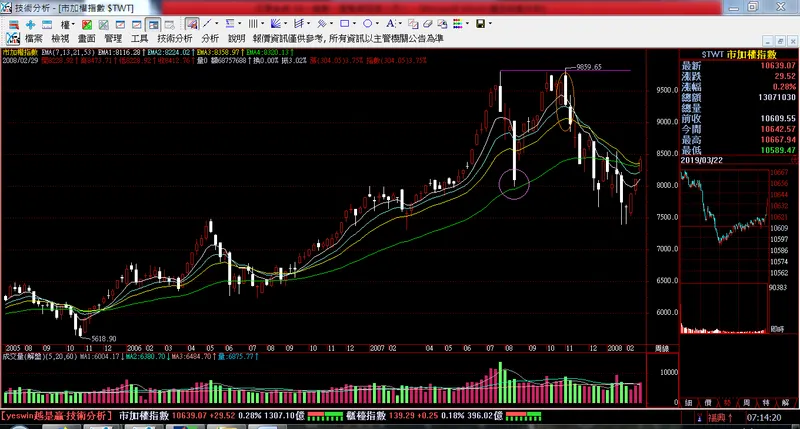The width and height of the screenshot is (800, 429).
Task: Switch to the 特 tab
Action: coord(766,402)
